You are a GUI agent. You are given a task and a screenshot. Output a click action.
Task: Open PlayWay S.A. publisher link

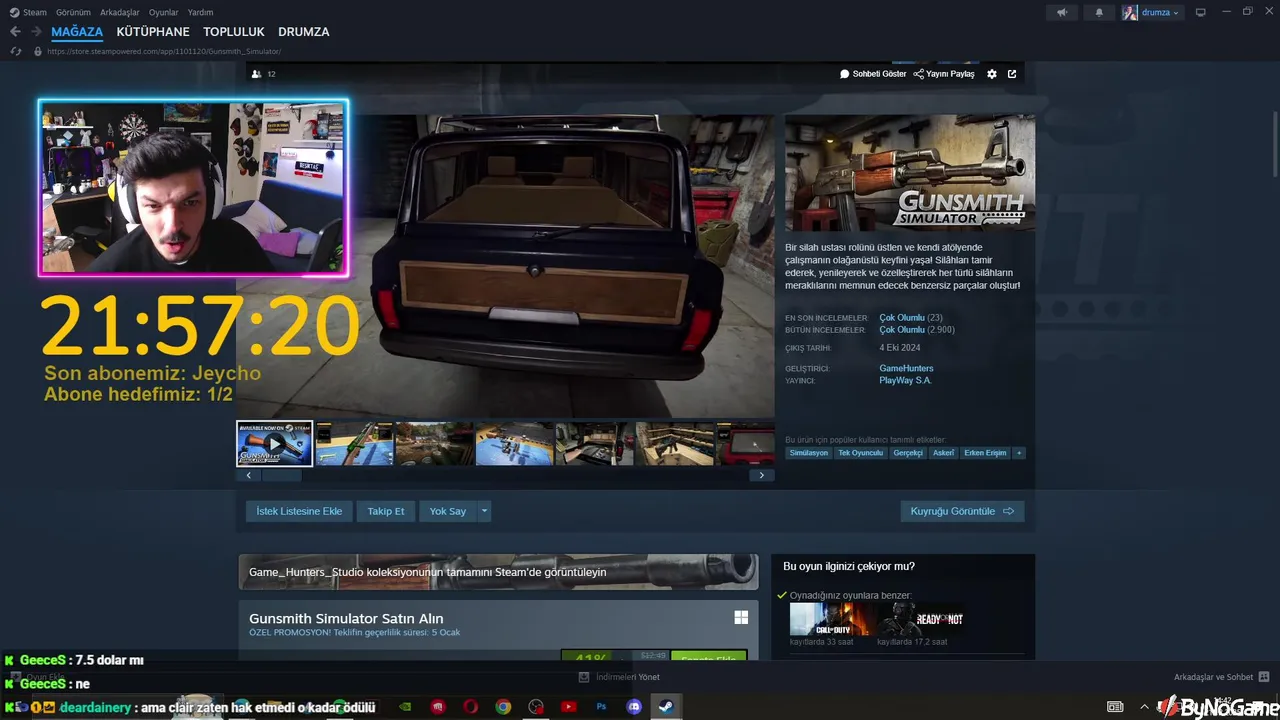pyautogui.click(x=905, y=380)
